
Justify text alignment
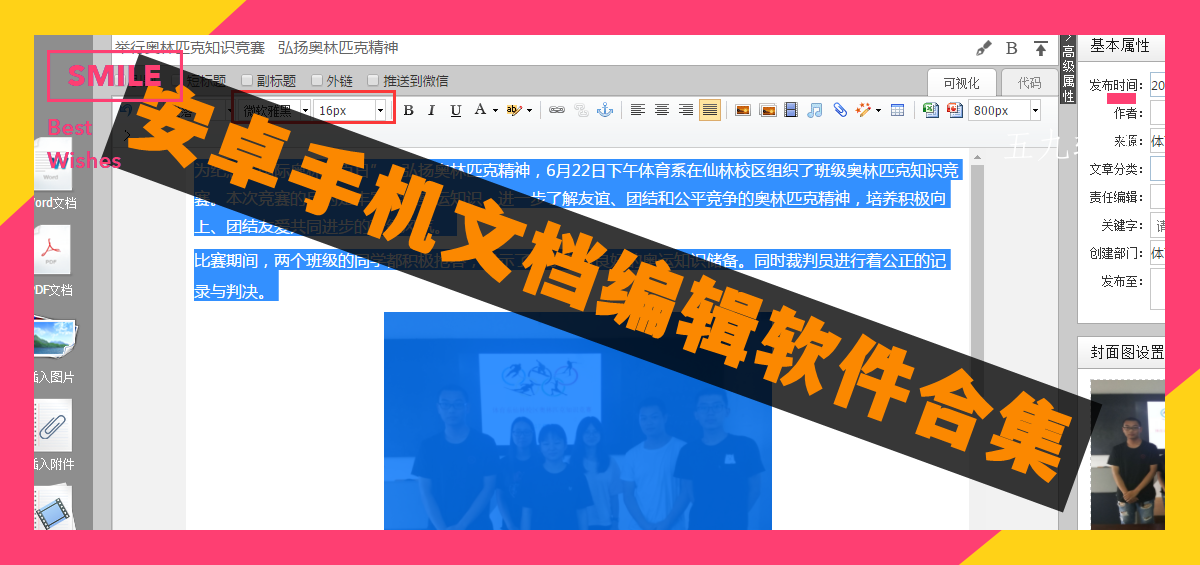(x=710, y=110)
